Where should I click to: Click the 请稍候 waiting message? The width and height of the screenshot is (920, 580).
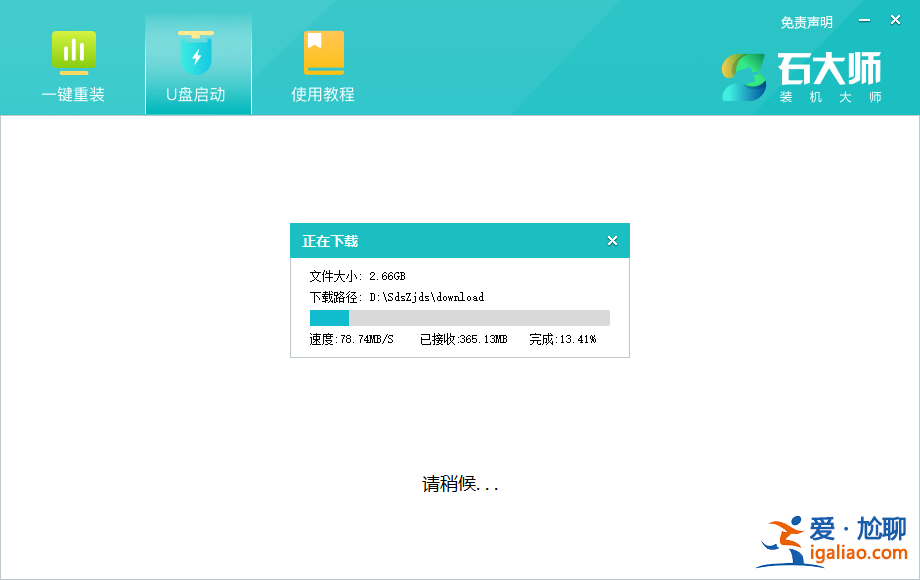click(458, 484)
